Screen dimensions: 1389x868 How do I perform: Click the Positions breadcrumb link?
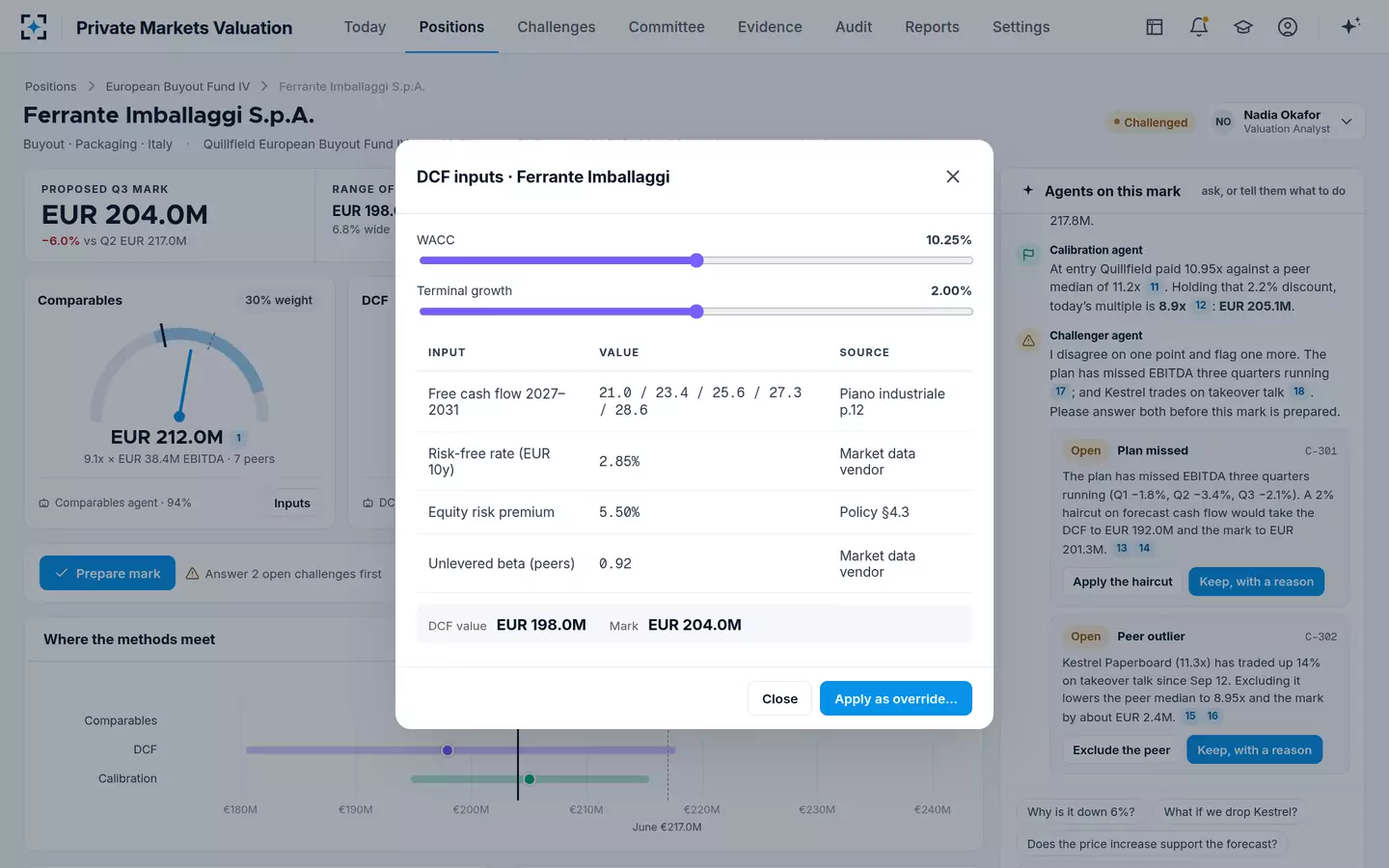[50, 87]
